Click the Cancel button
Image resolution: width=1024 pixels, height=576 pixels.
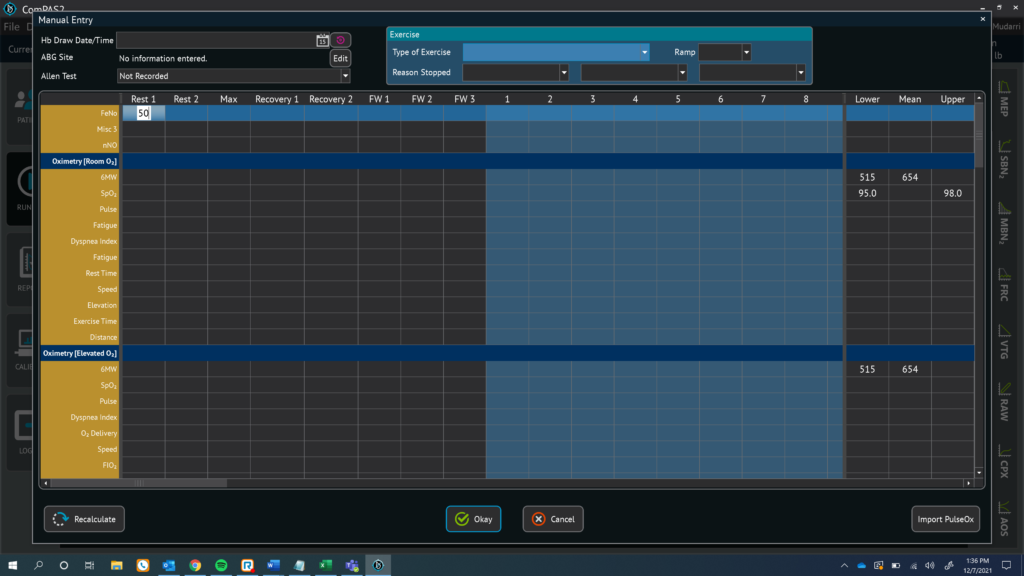click(553, 519)
